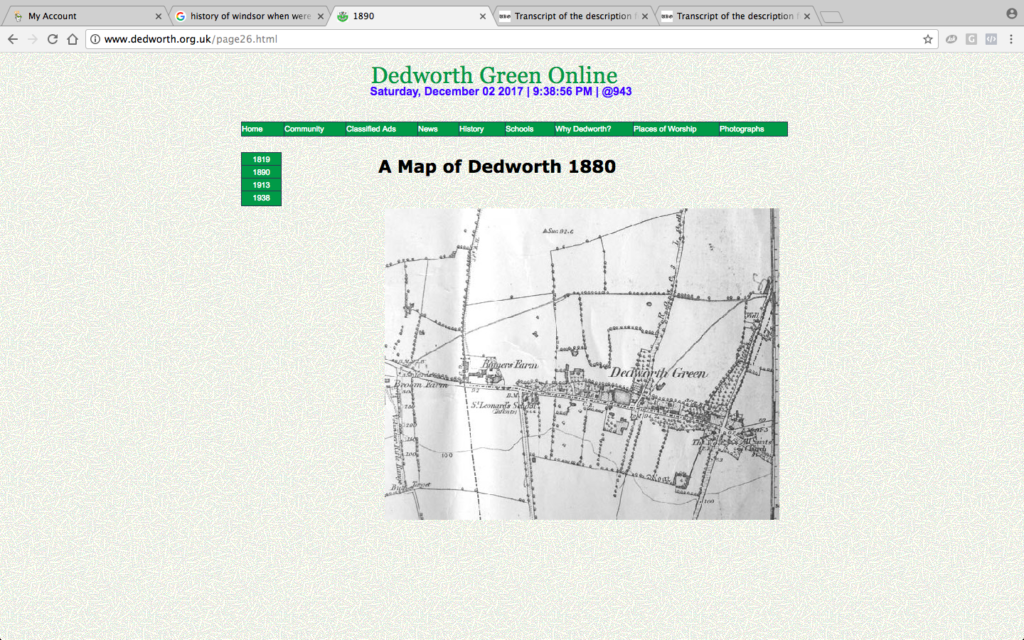Open the Chrome three-dot menu

click(x=1011, y=39)
